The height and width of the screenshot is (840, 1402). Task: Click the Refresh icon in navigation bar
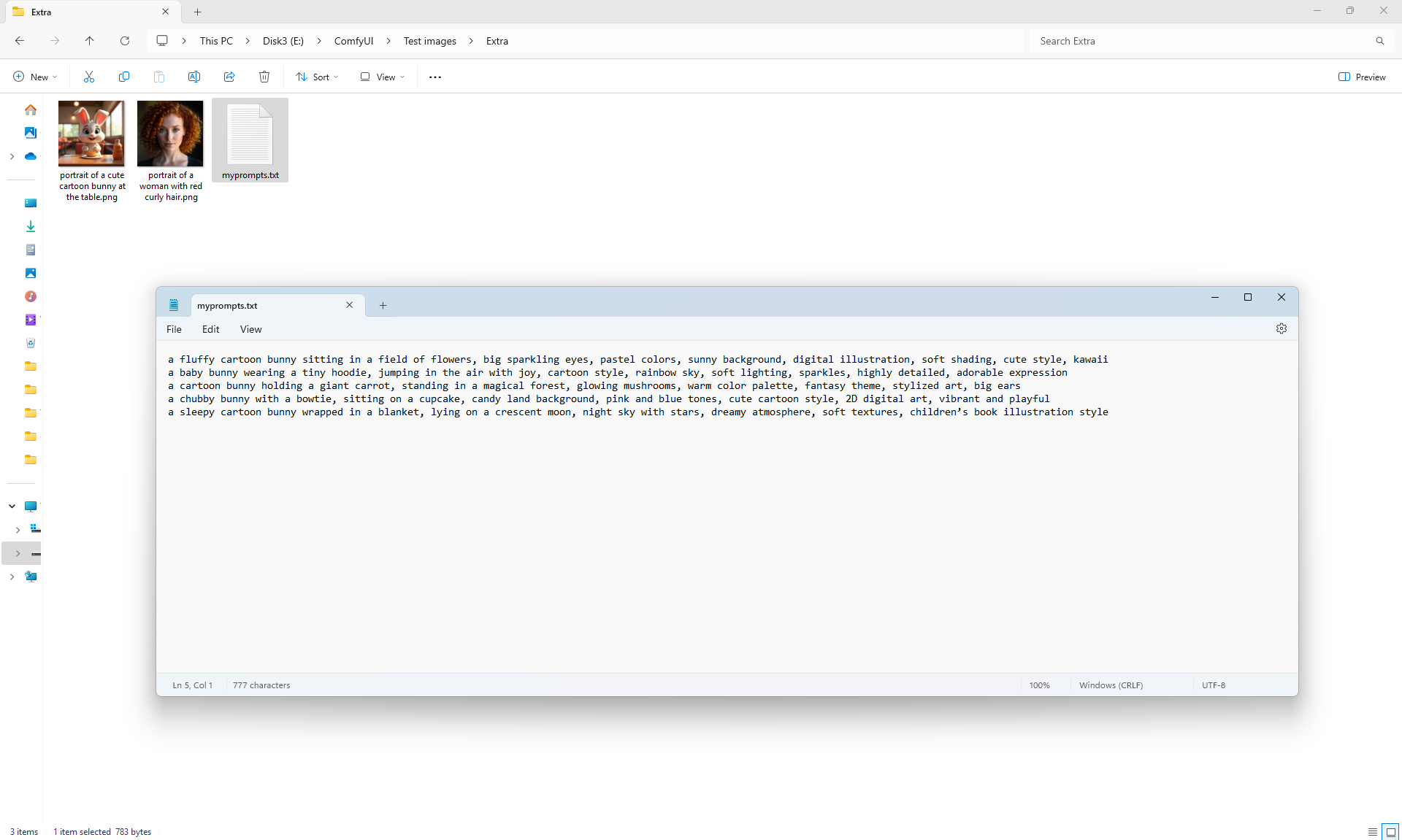[x=125, y=41]
